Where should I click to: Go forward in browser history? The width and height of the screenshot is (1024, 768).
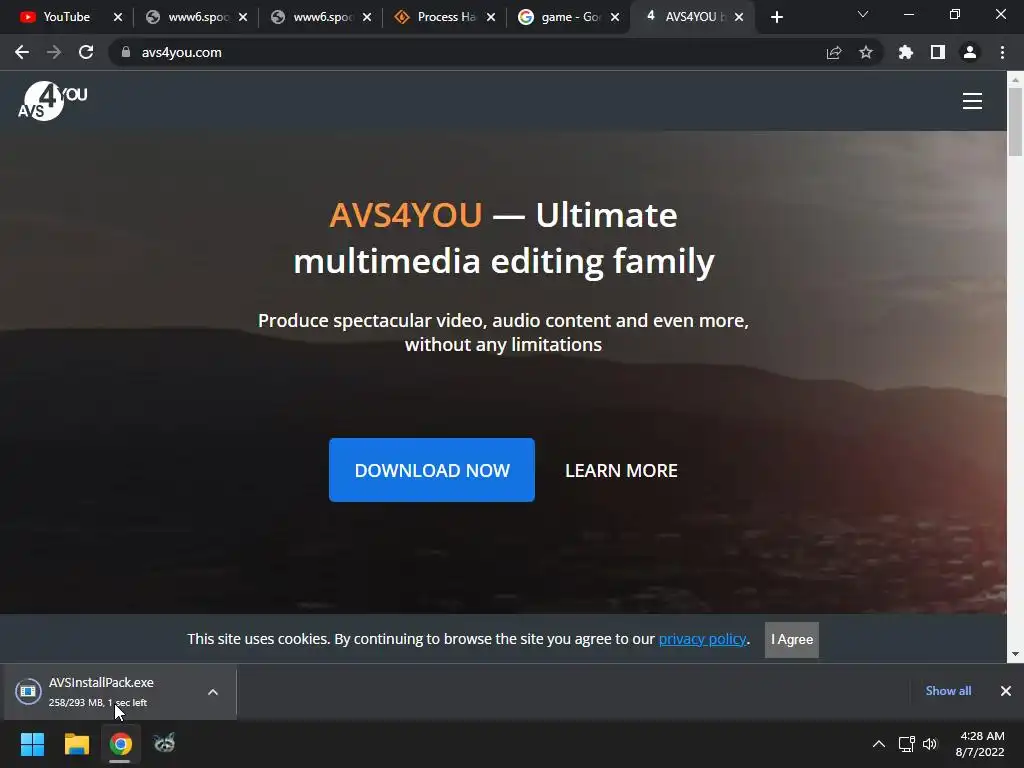54,52
